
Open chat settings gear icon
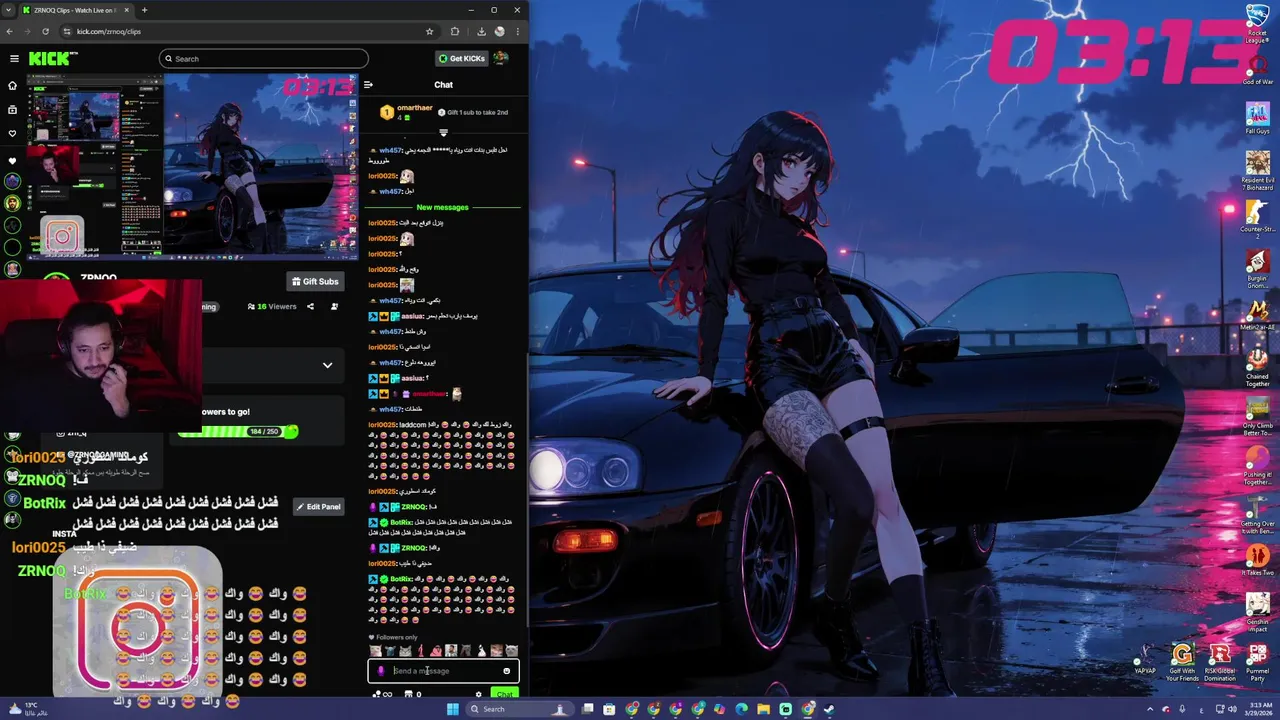click(478, 694)
